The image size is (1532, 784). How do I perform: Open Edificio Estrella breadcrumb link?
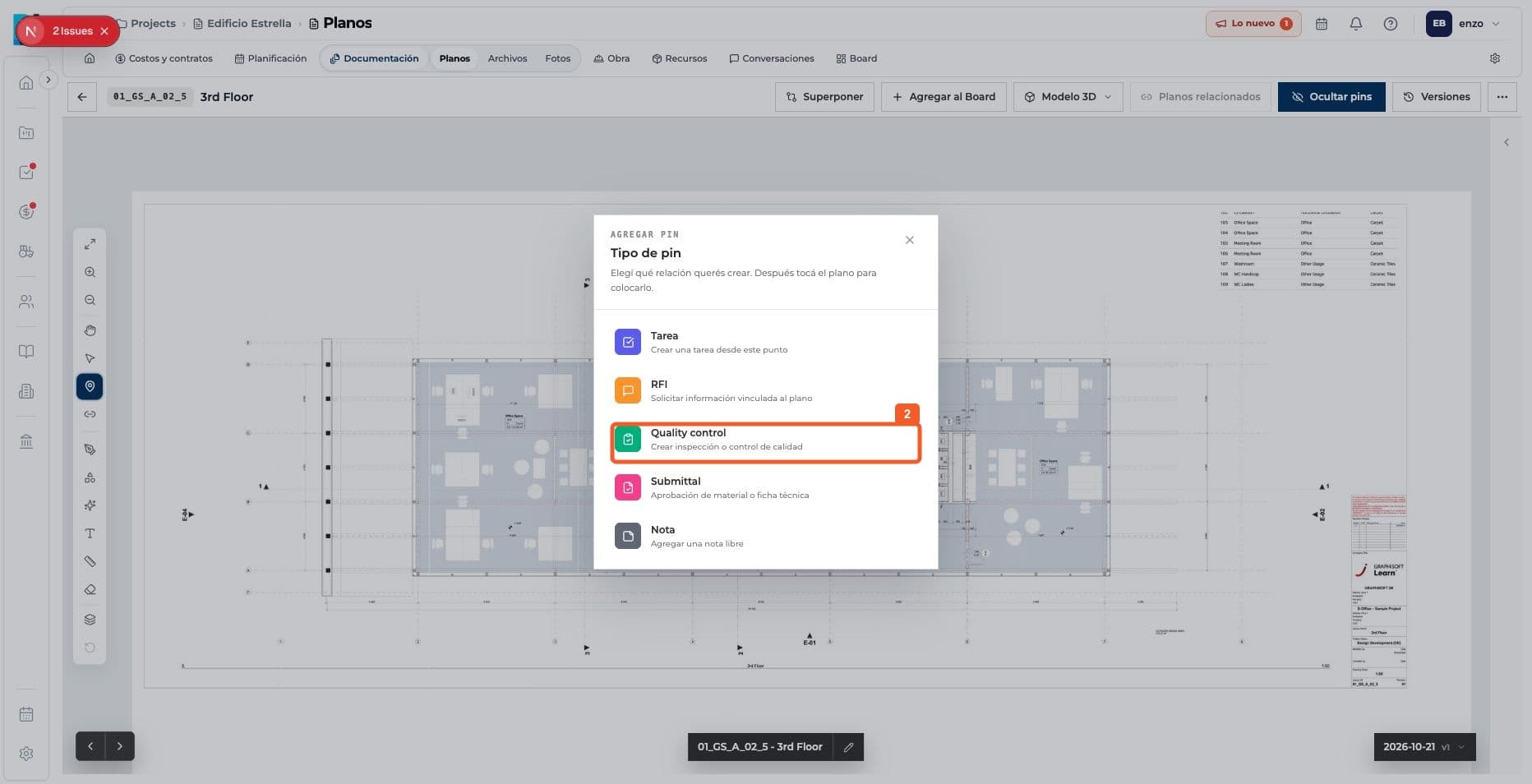click(242, 24)
